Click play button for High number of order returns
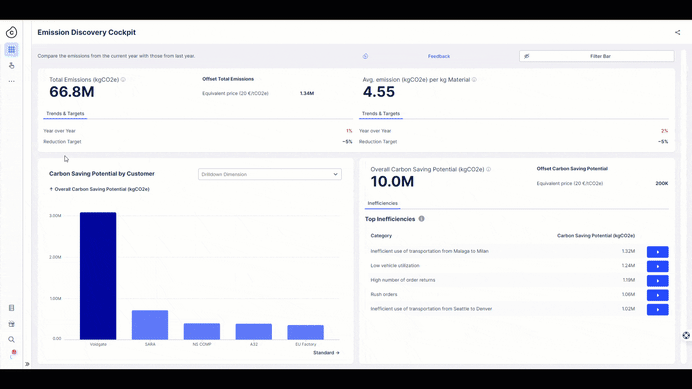This screenshot has height=389, width=692. (x=658, y=281)
